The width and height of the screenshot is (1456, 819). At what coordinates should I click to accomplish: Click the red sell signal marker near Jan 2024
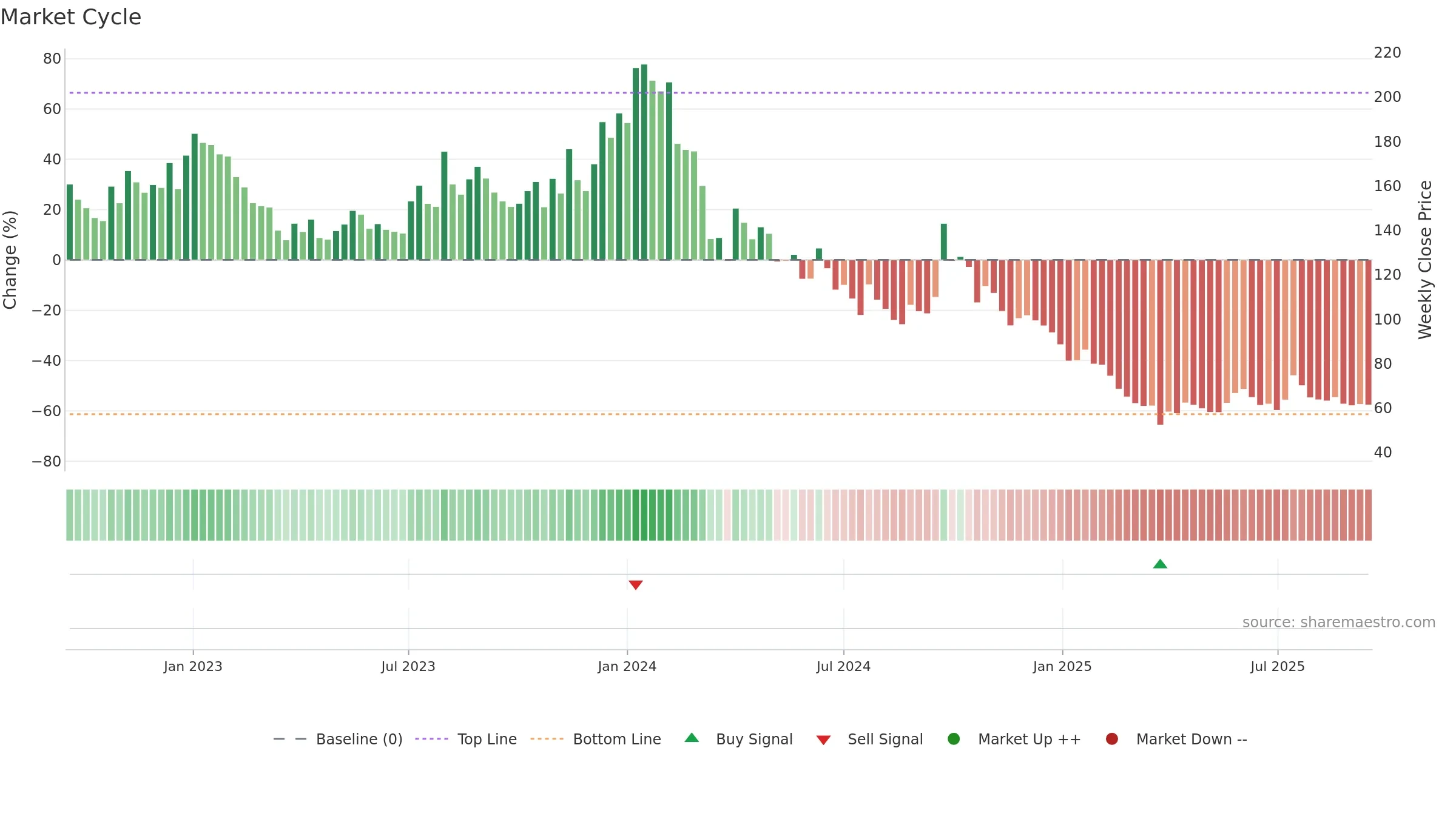636,585
